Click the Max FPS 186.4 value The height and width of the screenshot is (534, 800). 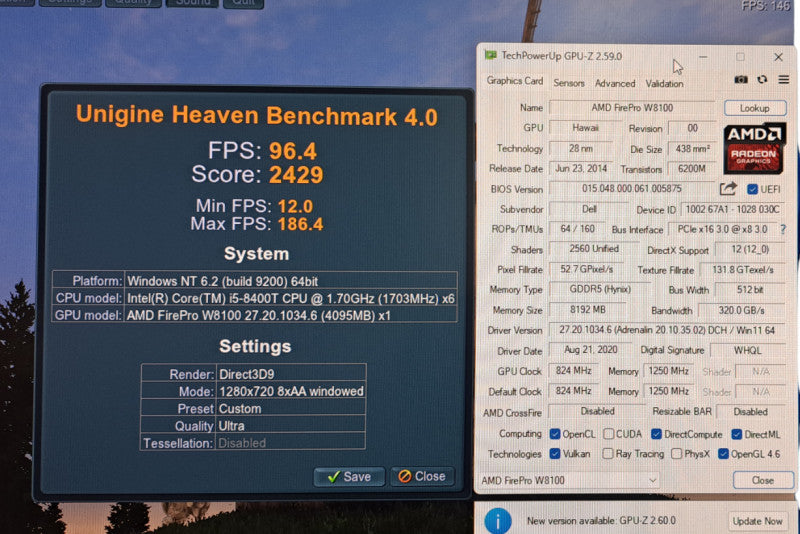pyautogui.click(x=301, y=224)
